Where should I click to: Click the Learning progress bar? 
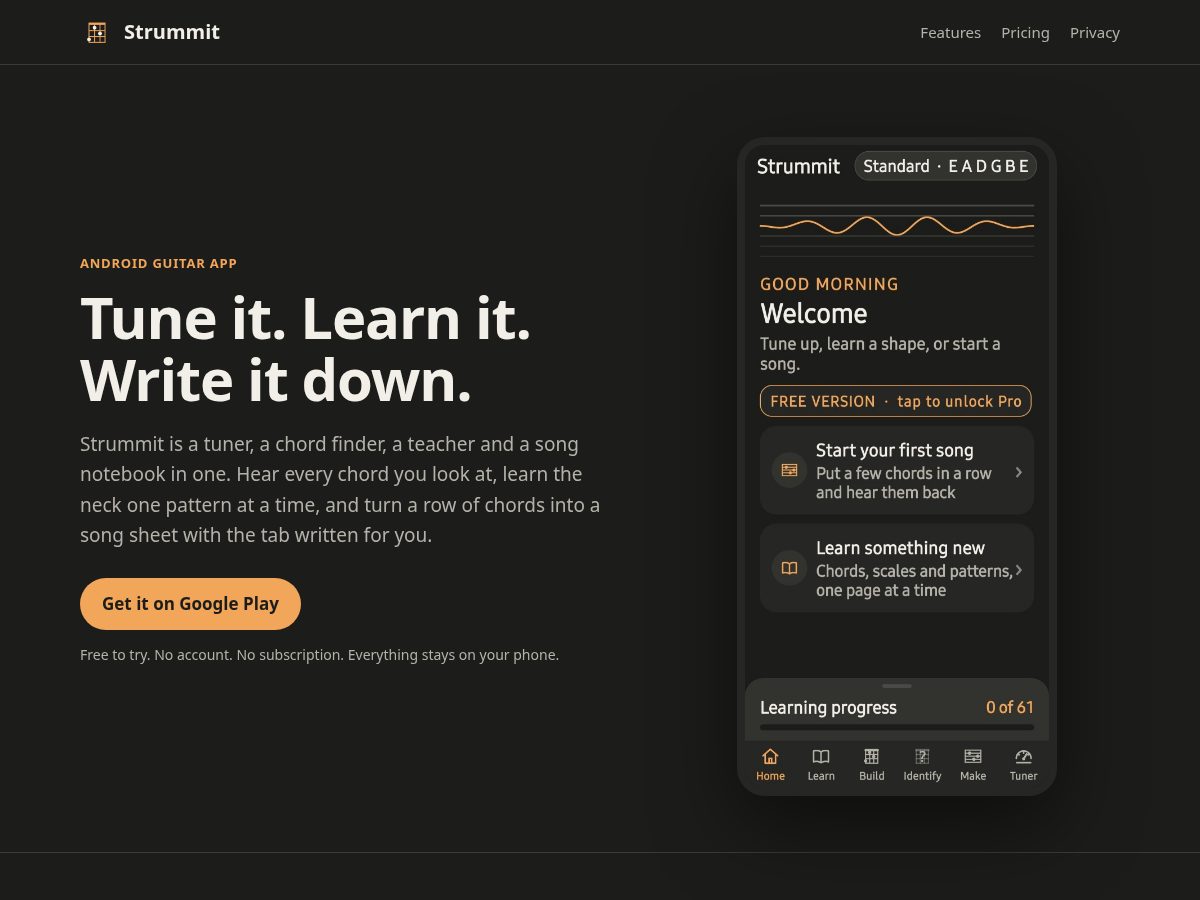897,728
